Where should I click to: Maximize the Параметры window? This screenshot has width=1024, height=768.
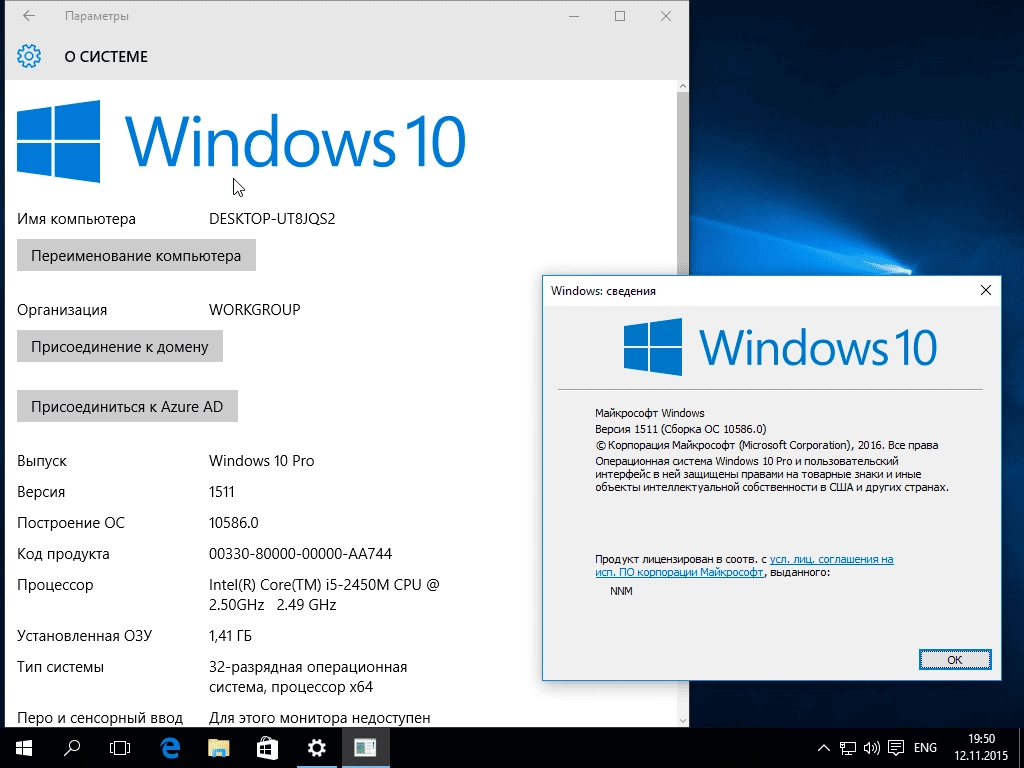[620, 16]
